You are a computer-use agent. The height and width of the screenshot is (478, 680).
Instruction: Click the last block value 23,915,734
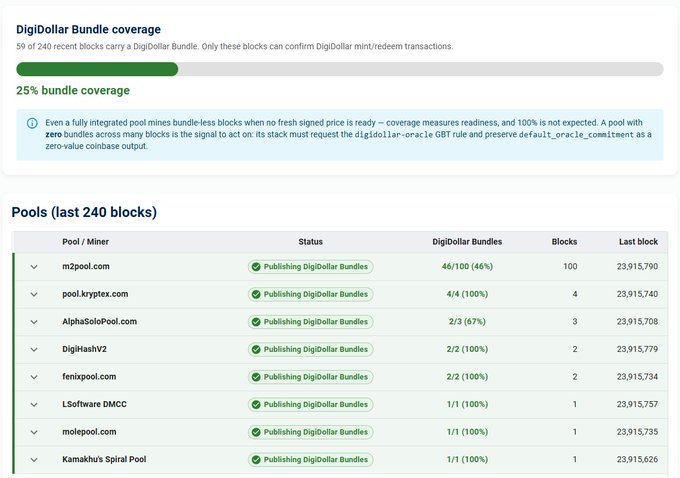[637, 377]
